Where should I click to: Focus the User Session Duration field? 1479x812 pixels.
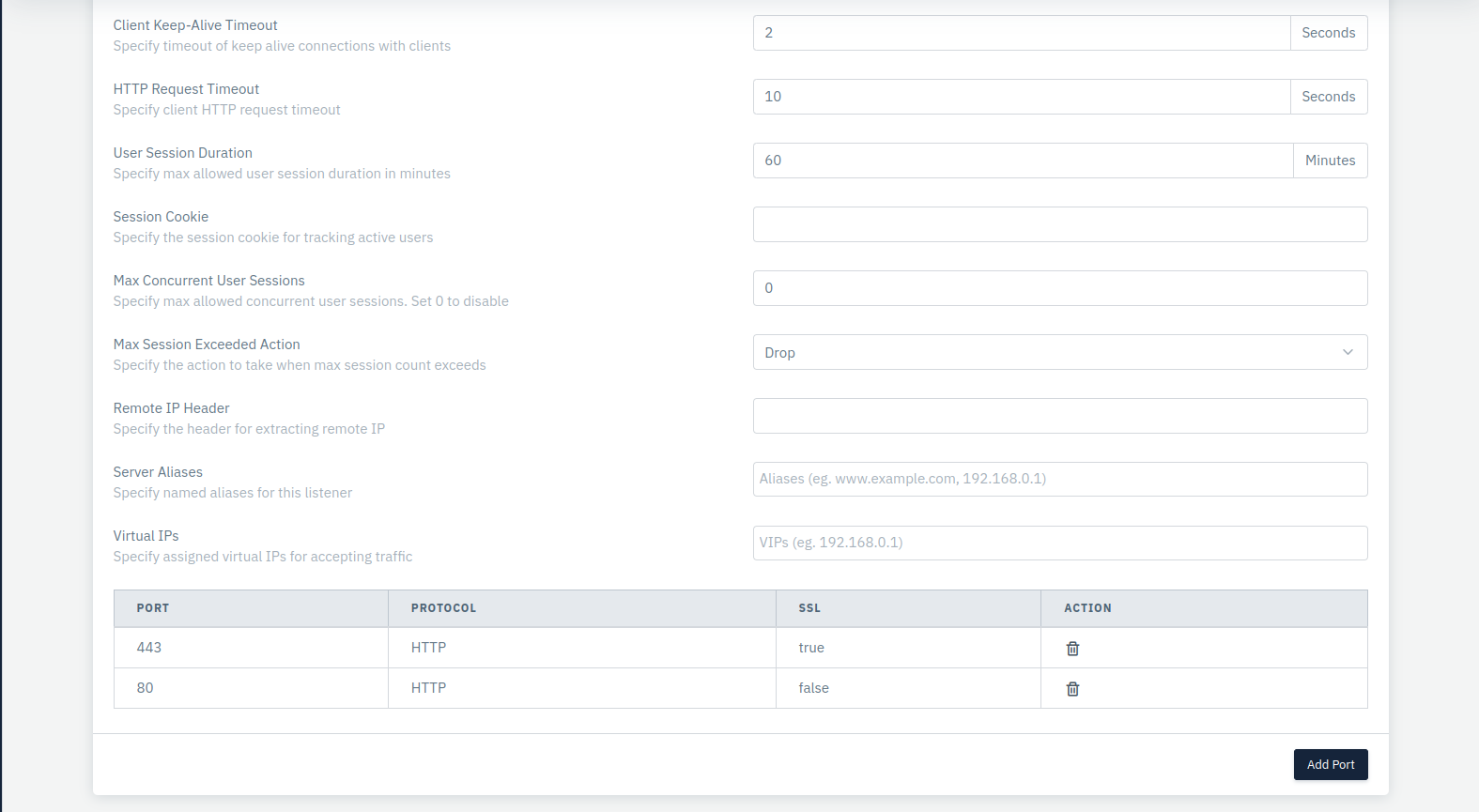click(1024, 161)
